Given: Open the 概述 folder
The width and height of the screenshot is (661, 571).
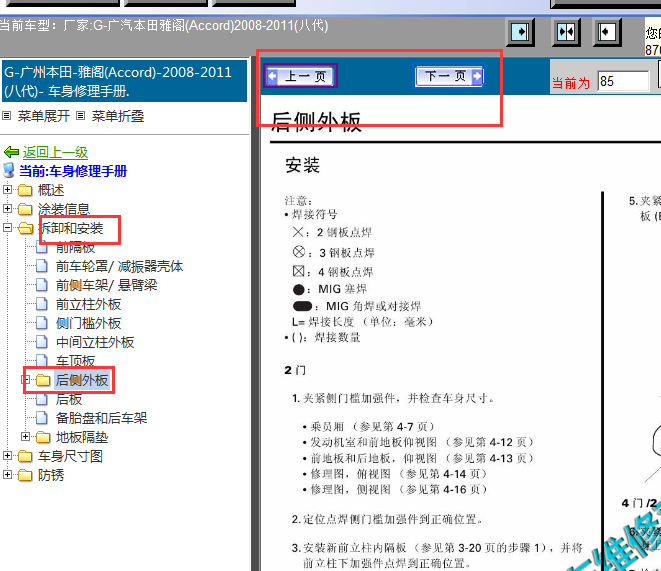Looking at the screenshot, I should click(x=51, y=190).
